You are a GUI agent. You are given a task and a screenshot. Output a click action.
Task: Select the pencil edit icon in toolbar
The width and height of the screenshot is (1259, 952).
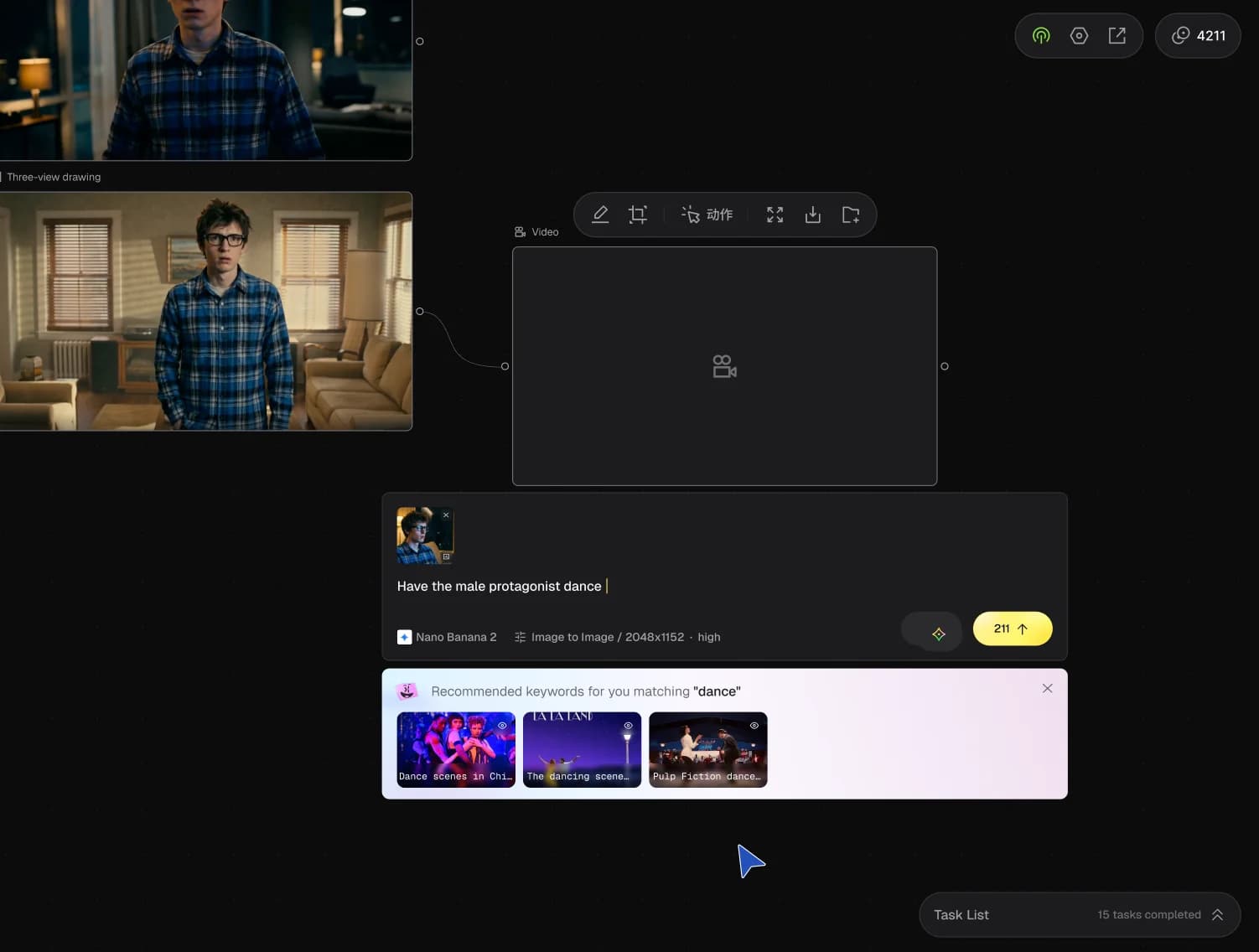(x=600, y=215)
